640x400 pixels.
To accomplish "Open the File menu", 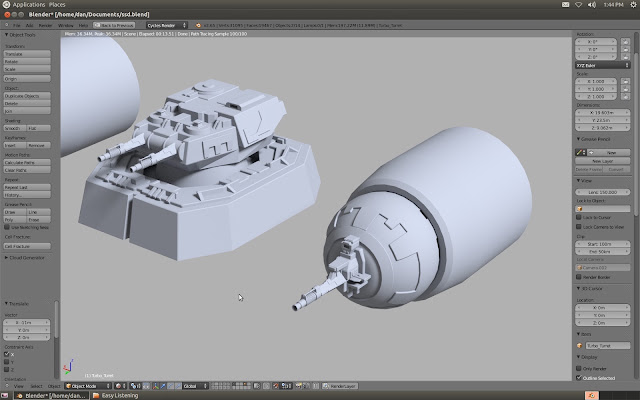I will (x=17, y=25).
